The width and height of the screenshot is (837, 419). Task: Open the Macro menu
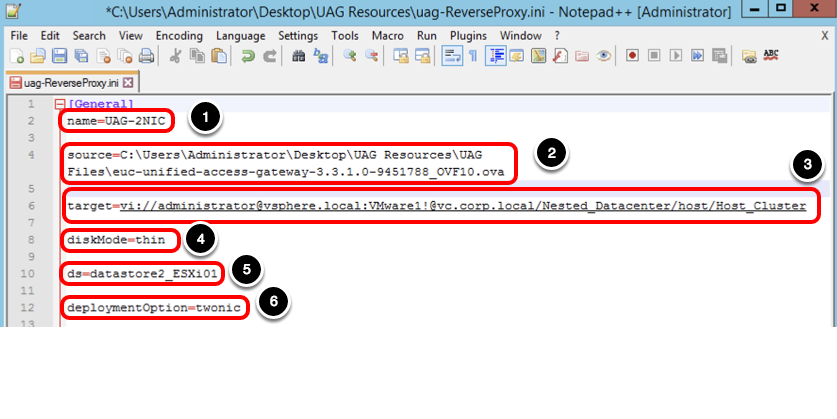point(388,36)
